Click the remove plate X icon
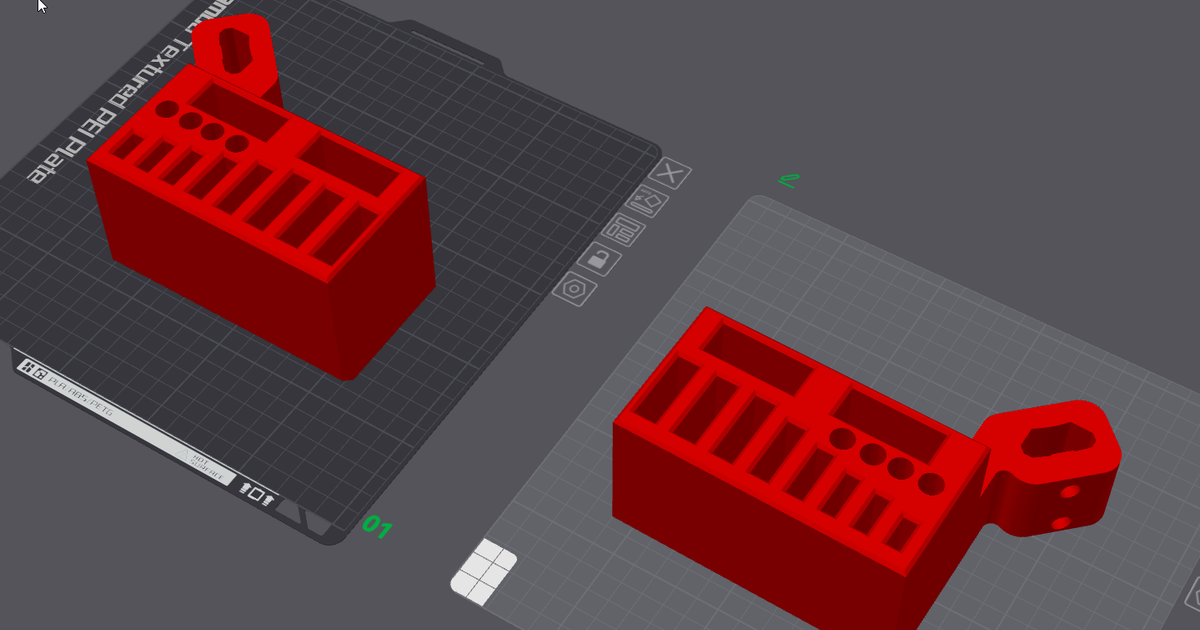This screenshot has height=630, width=1200. 671,174
